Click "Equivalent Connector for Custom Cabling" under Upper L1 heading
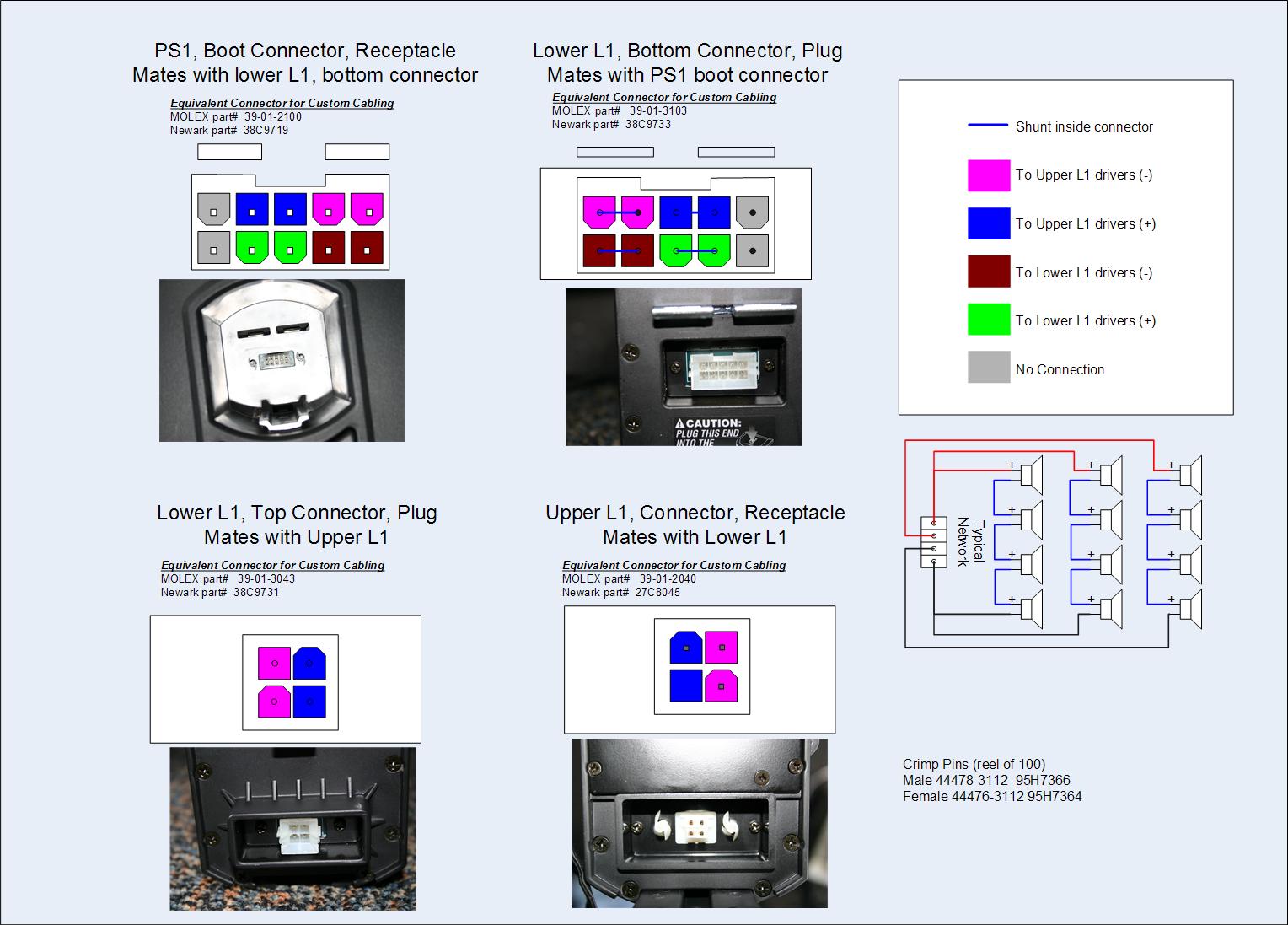 pos(674,565)
